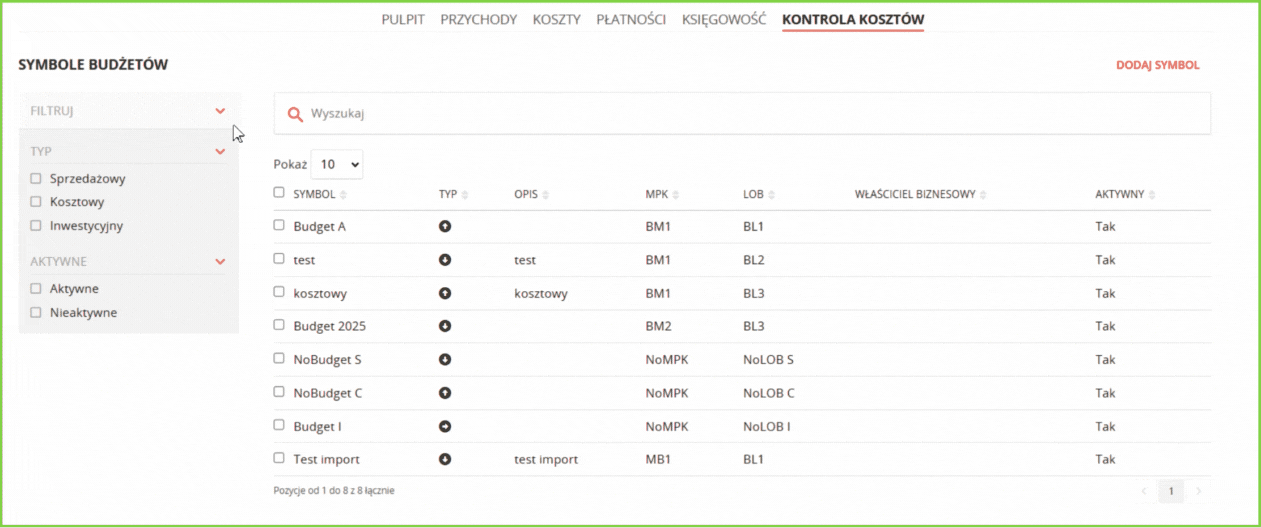Screen dimensions: 1261x528
Task: Click the MB1 MPK cell
Action: pos(658,459)
